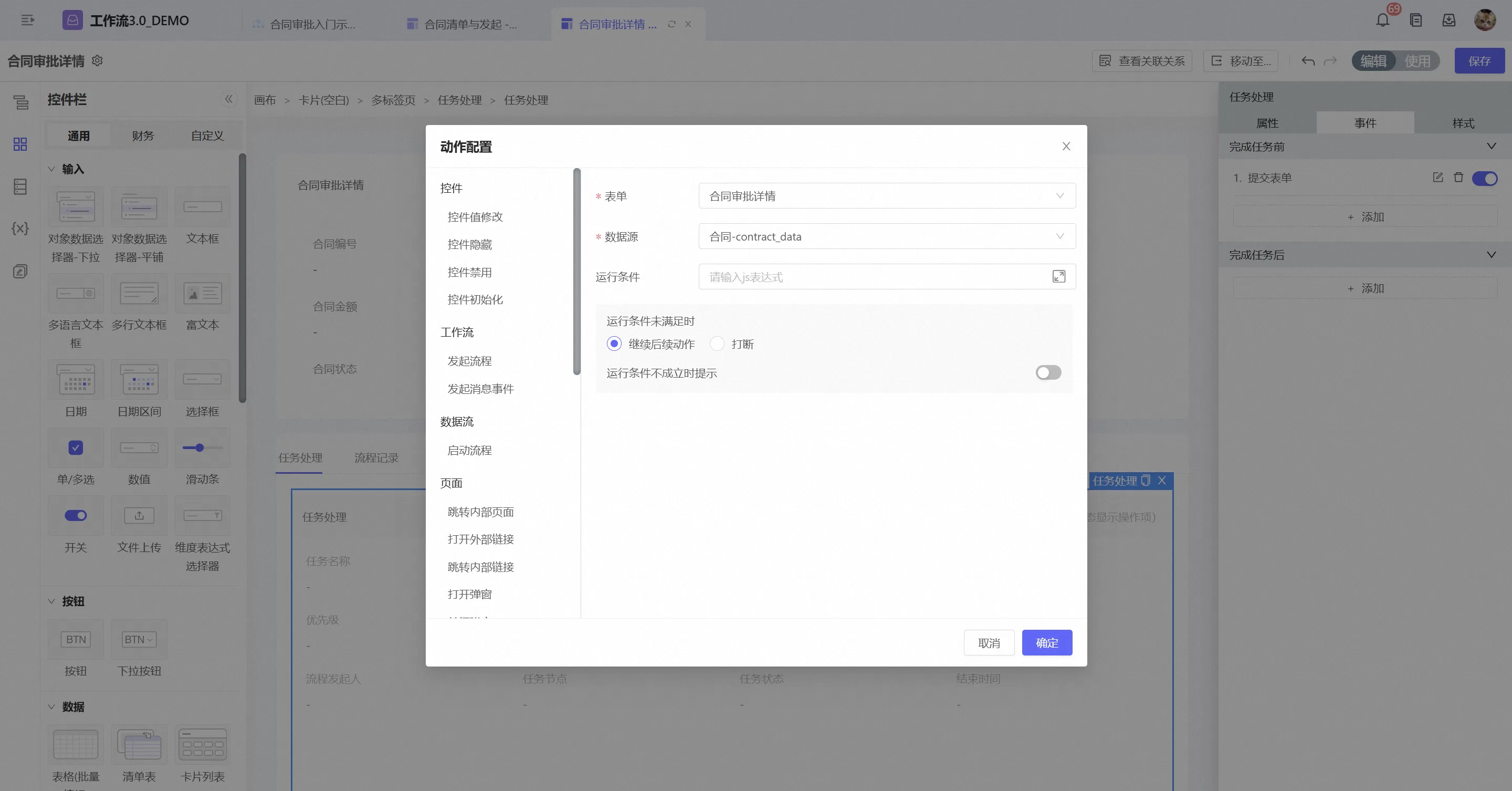Image resolution: width=1512 pixels, height=791 pixels.
Task: Click the 确定 button in dialog
Action: pos(1047,642)
